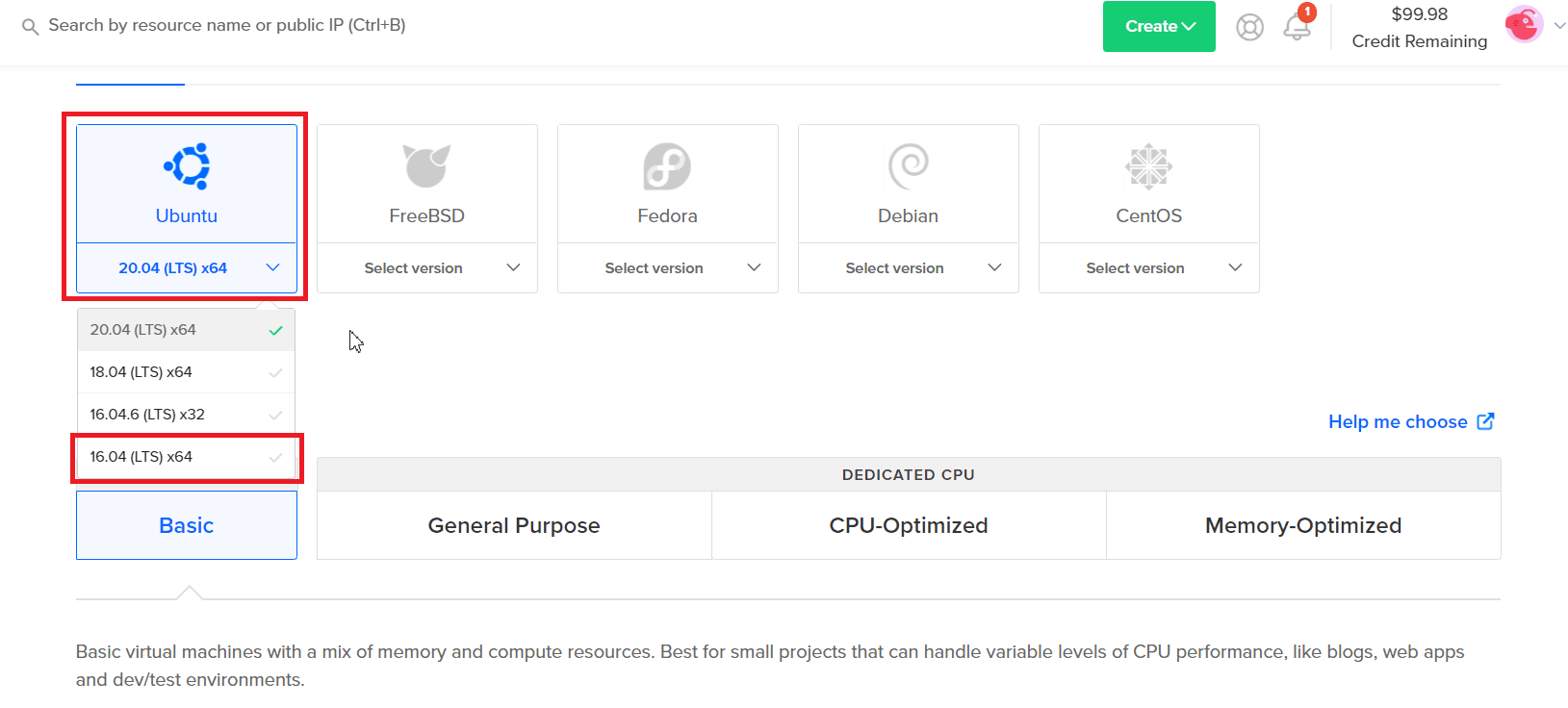Click the check mark on 18.04 (LTS) x64
The image size is (1568, 708).
[x=276, y=372]
